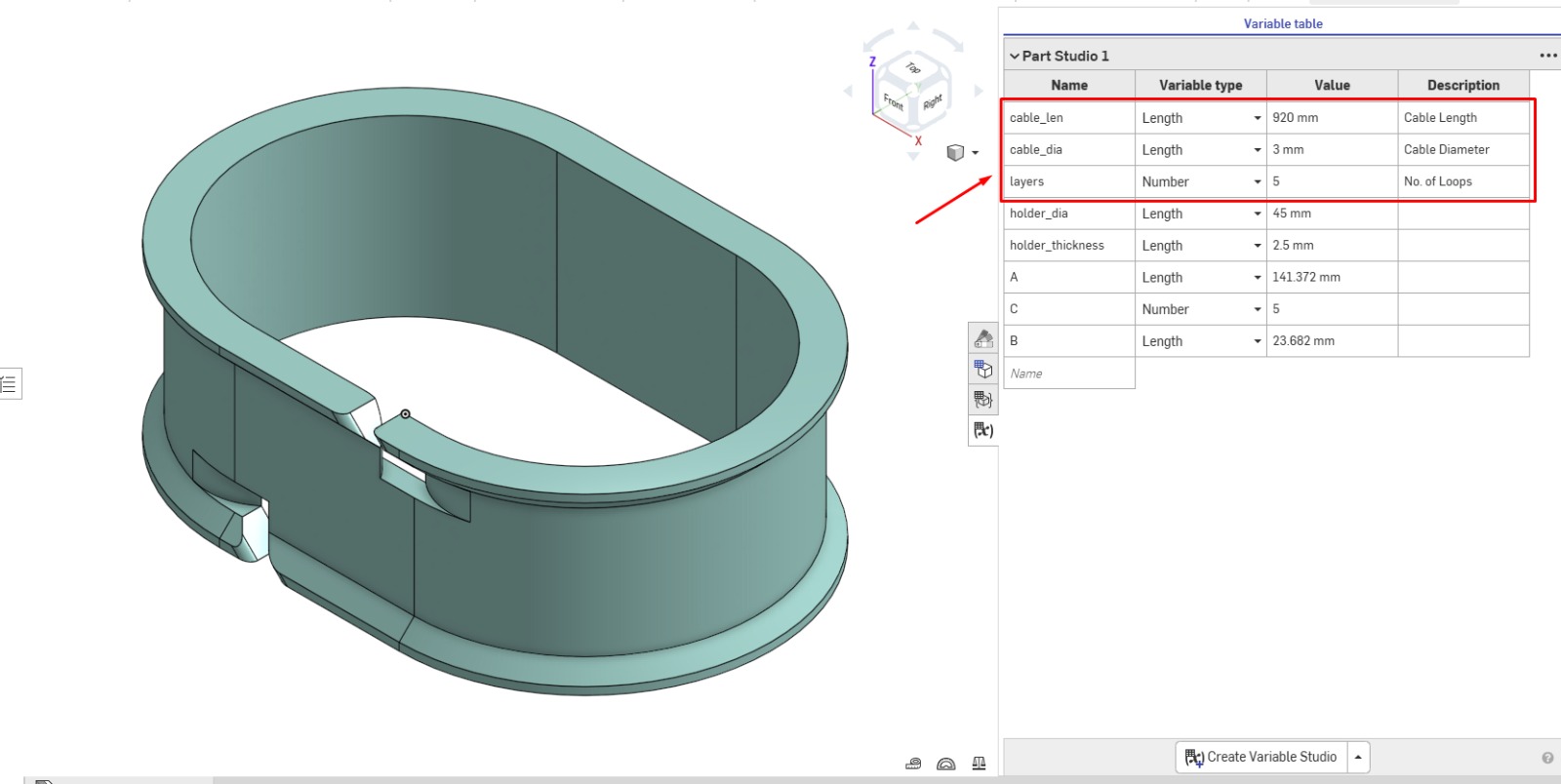Edit the 2.5 mm value cell
This screenshot has height=784, width=1561.
(x=1332, y=246)
